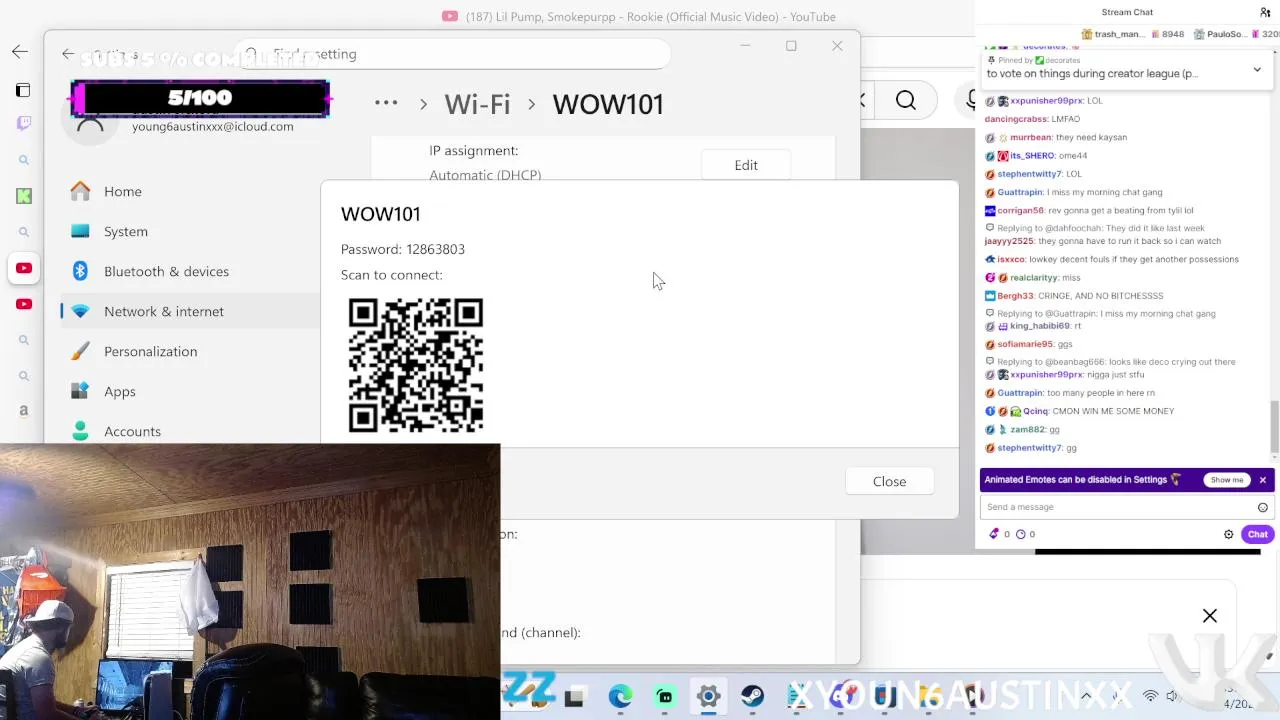The image size is (1280, 720).
Task: Click the System monitor icon
Action: click(x=81, y=231)
